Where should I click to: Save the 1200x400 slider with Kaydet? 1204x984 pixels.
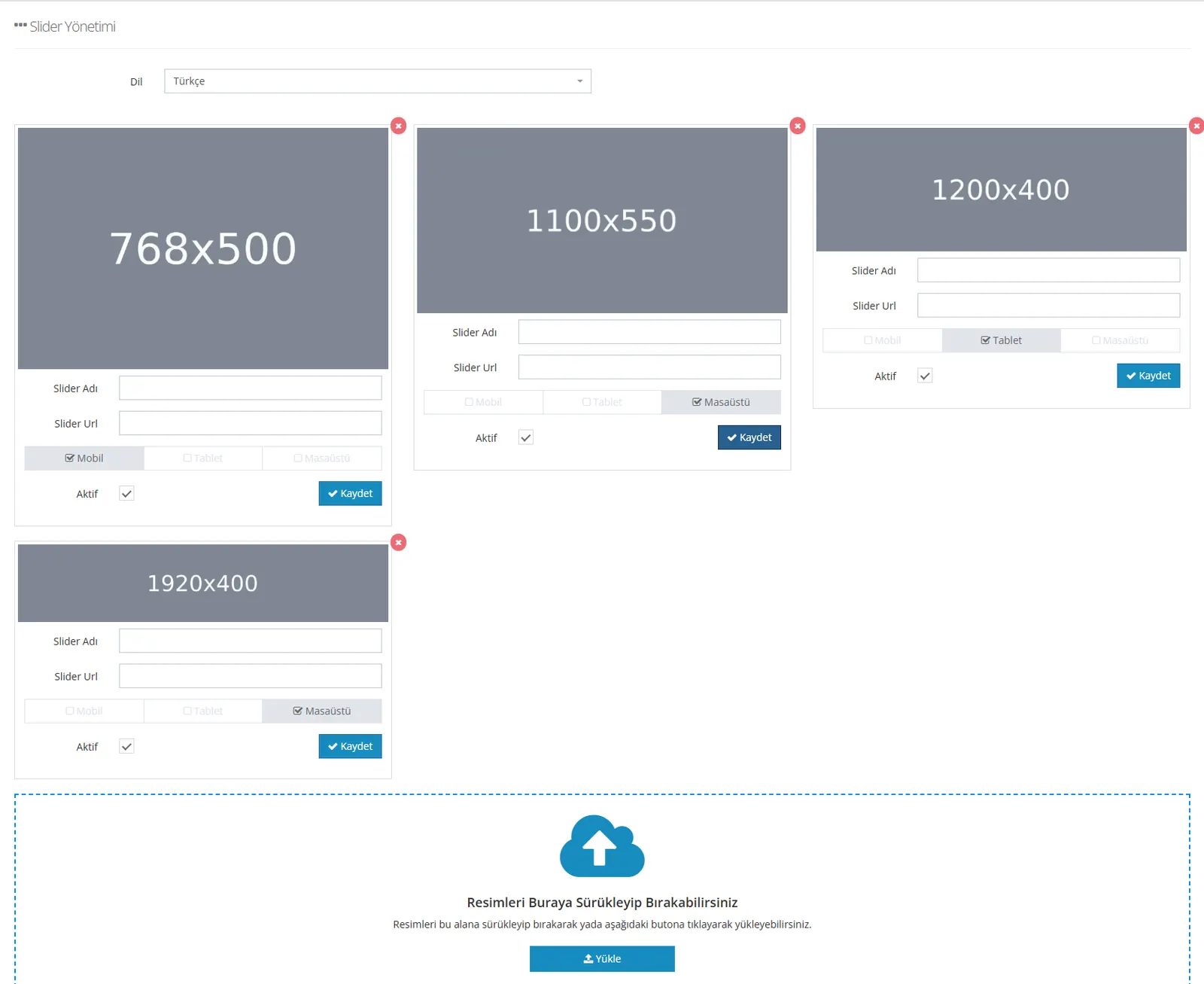[x=1148, y=376]
